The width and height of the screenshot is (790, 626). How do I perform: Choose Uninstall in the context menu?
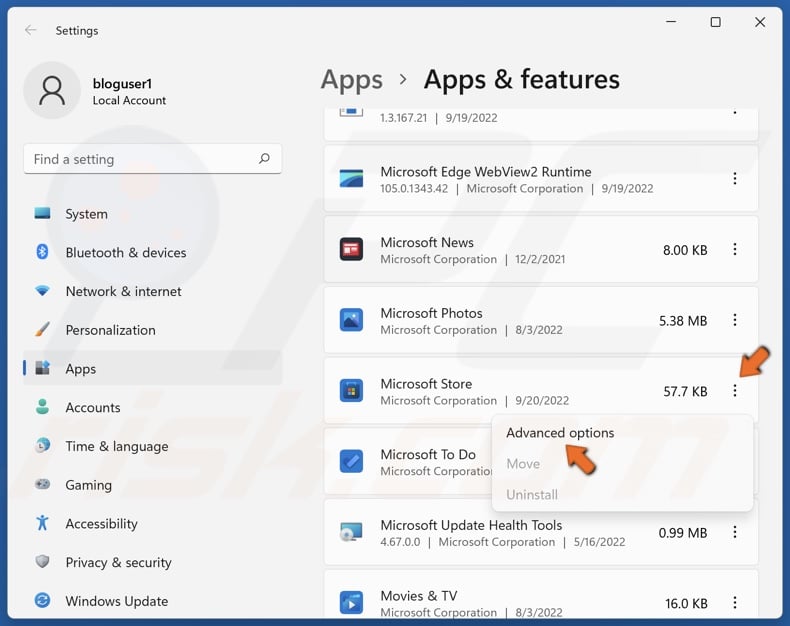pyautogui.click(x=622, y=494)
